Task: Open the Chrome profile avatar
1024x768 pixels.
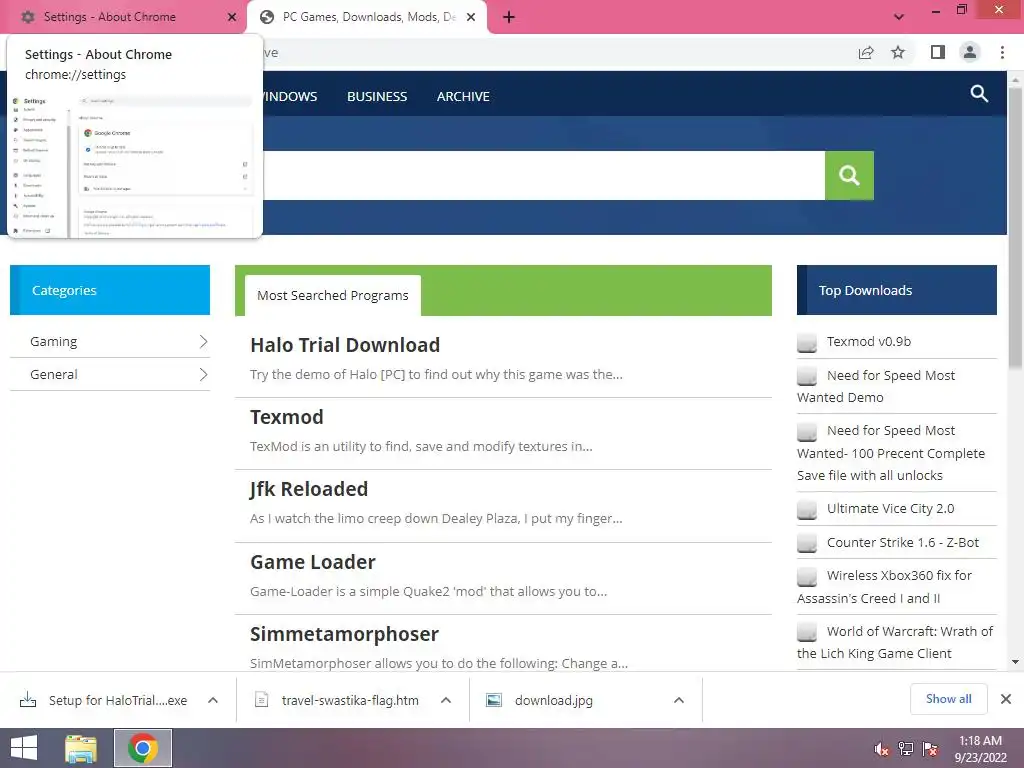Action: tap(970, 52)
